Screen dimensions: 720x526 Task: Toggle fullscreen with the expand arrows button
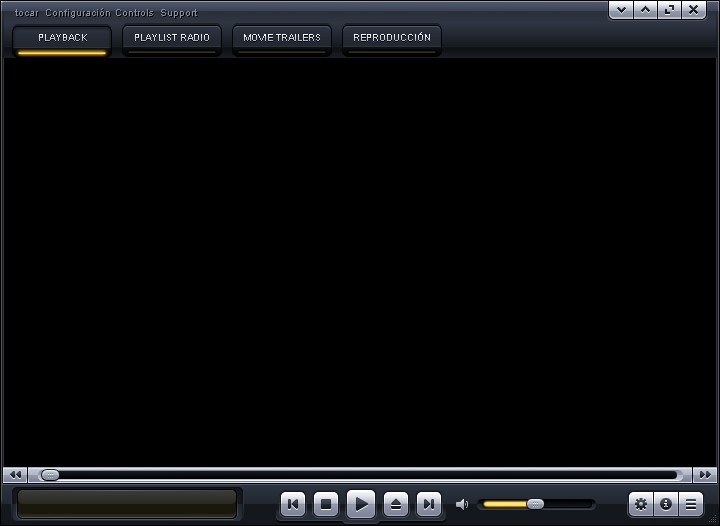669,10
